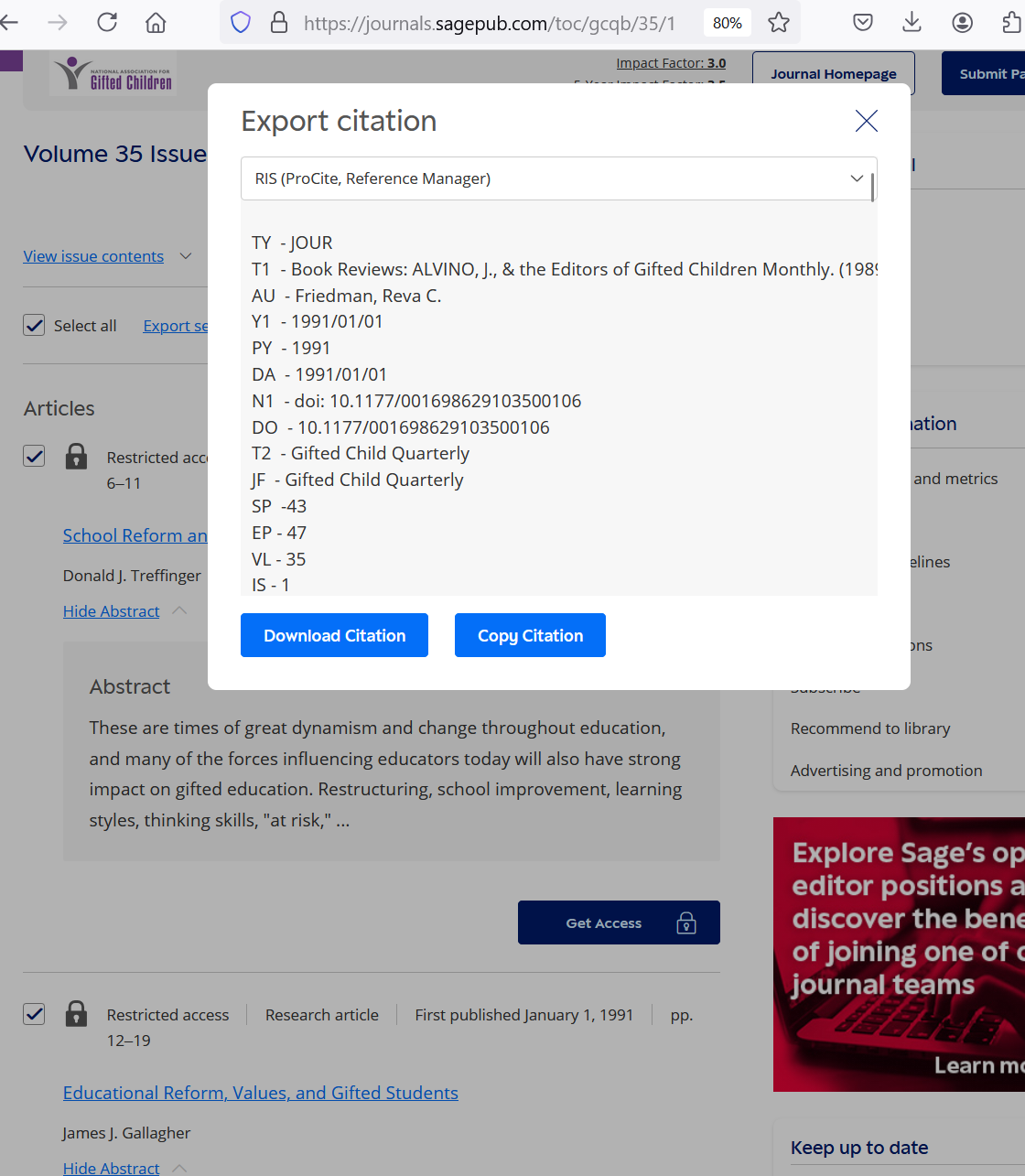
Task: Click Download Citation button
Action: coord(334,635)
